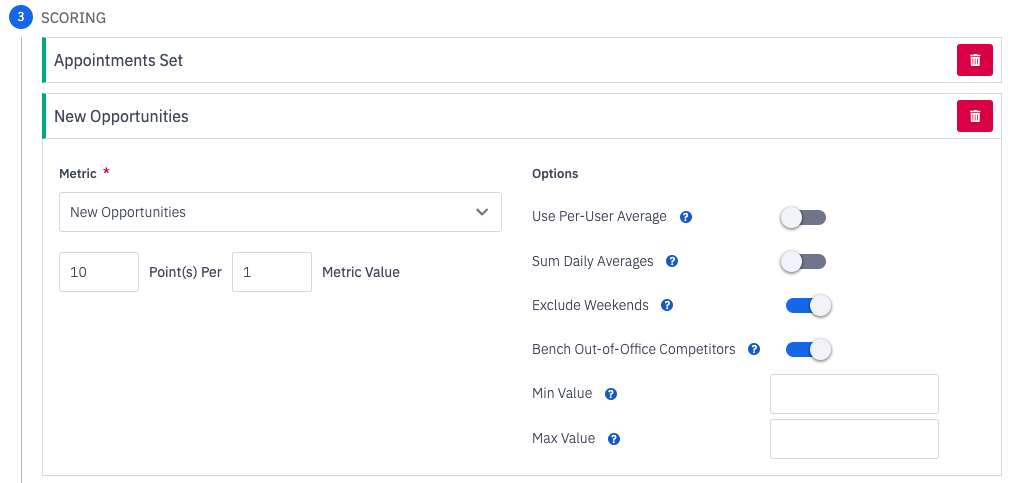Turn off Bench Out-of-Office Competitors switch
Screen dimensions: 1021x483
[809, 349]
